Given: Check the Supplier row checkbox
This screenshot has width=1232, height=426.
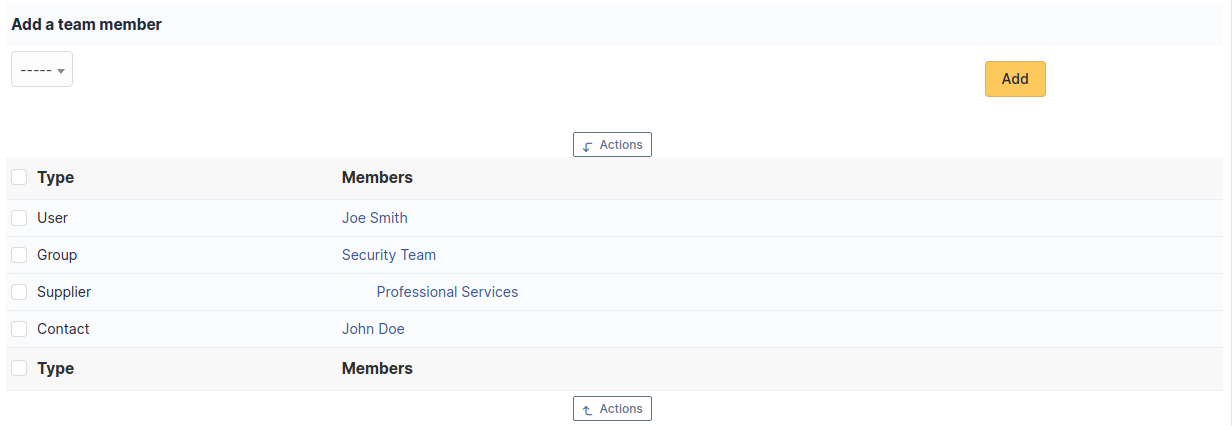Looking at the screenshot, I should (19, 292).
